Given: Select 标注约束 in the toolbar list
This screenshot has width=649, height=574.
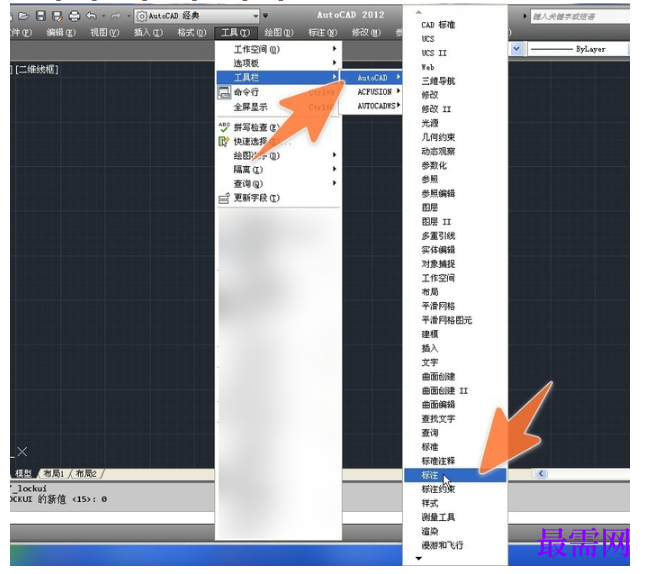Looking at the screenshot, I should point(438,489).
